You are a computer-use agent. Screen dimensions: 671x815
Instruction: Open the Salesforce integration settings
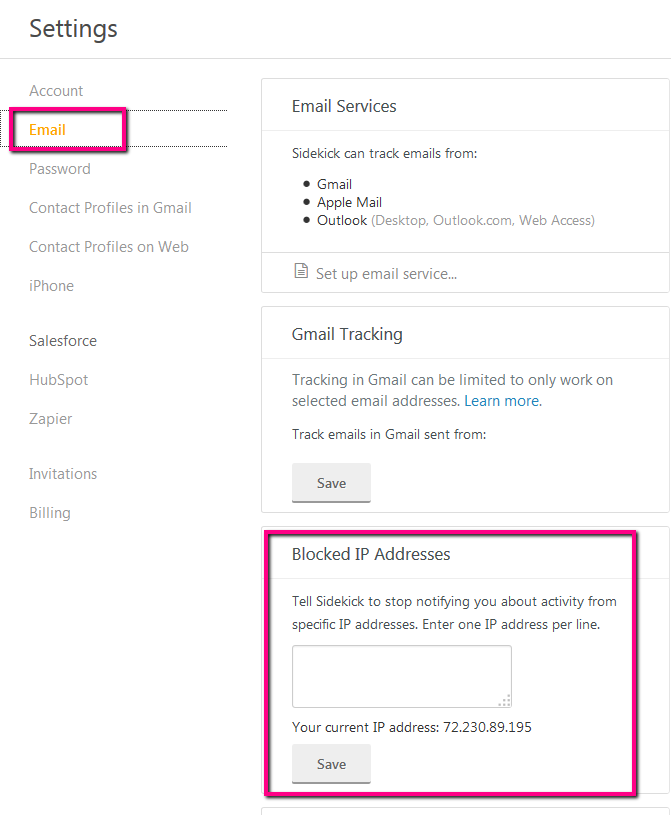click(x=63, y=341)
